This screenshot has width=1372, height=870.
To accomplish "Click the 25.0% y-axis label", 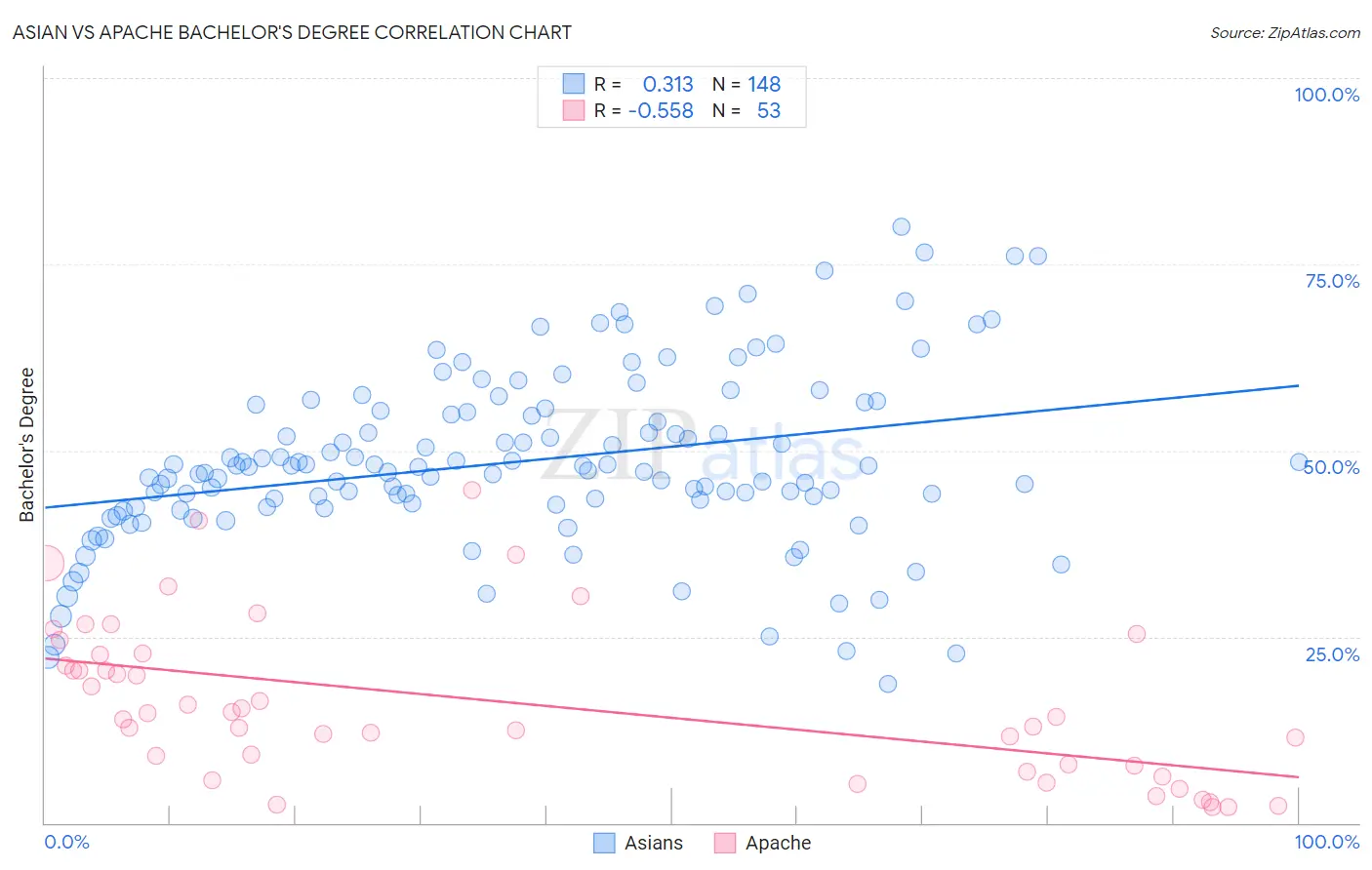I will pos(1332,654).
